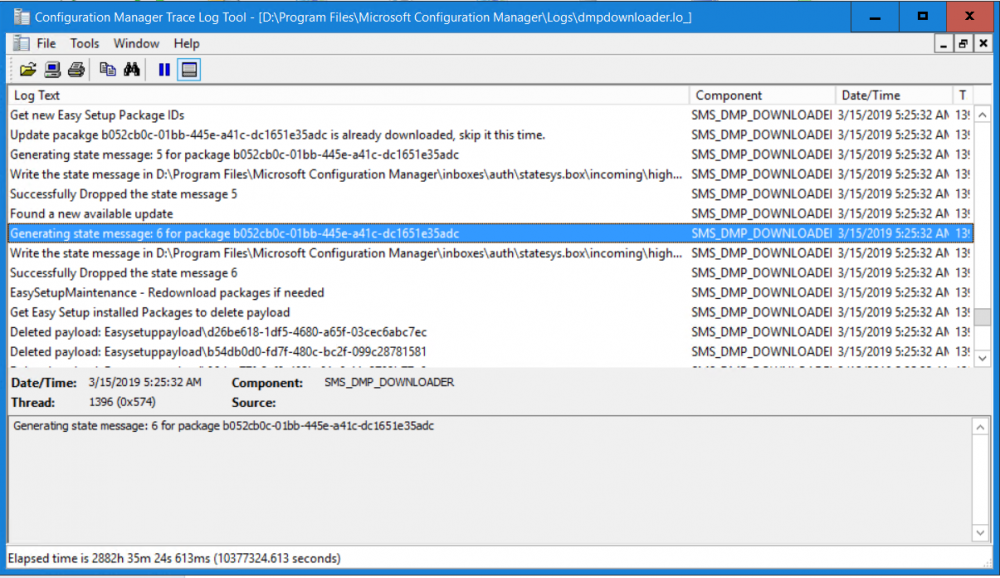Click the Elapsed time status bar text
The height and width of the screenshot is (578, 1000).
pos(174,558)
